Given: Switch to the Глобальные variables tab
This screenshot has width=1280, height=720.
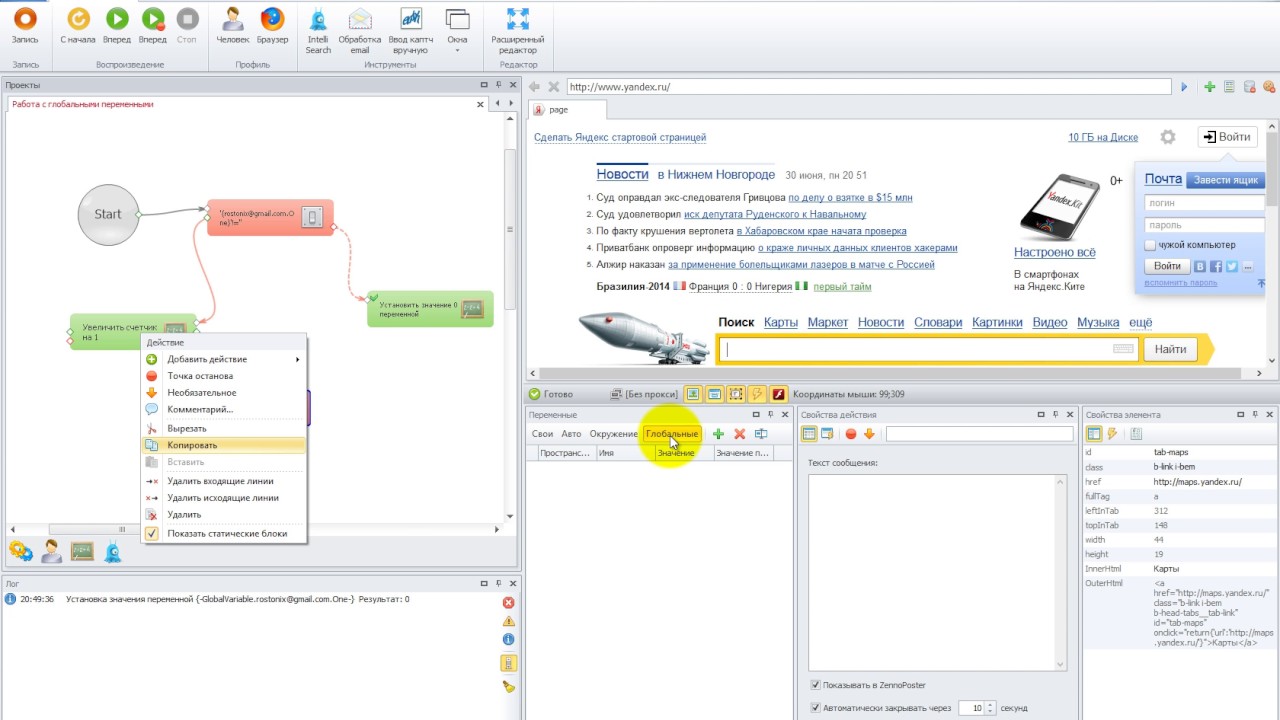Looking at the screenshot, I should pos(672,434).
